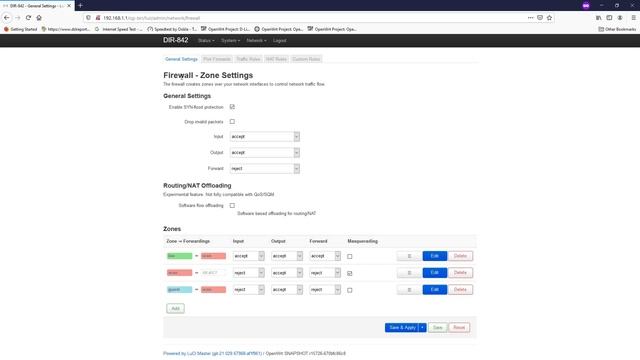Open Output dropdown in guest zone row
640x360 pixels.
coord(287,289)
